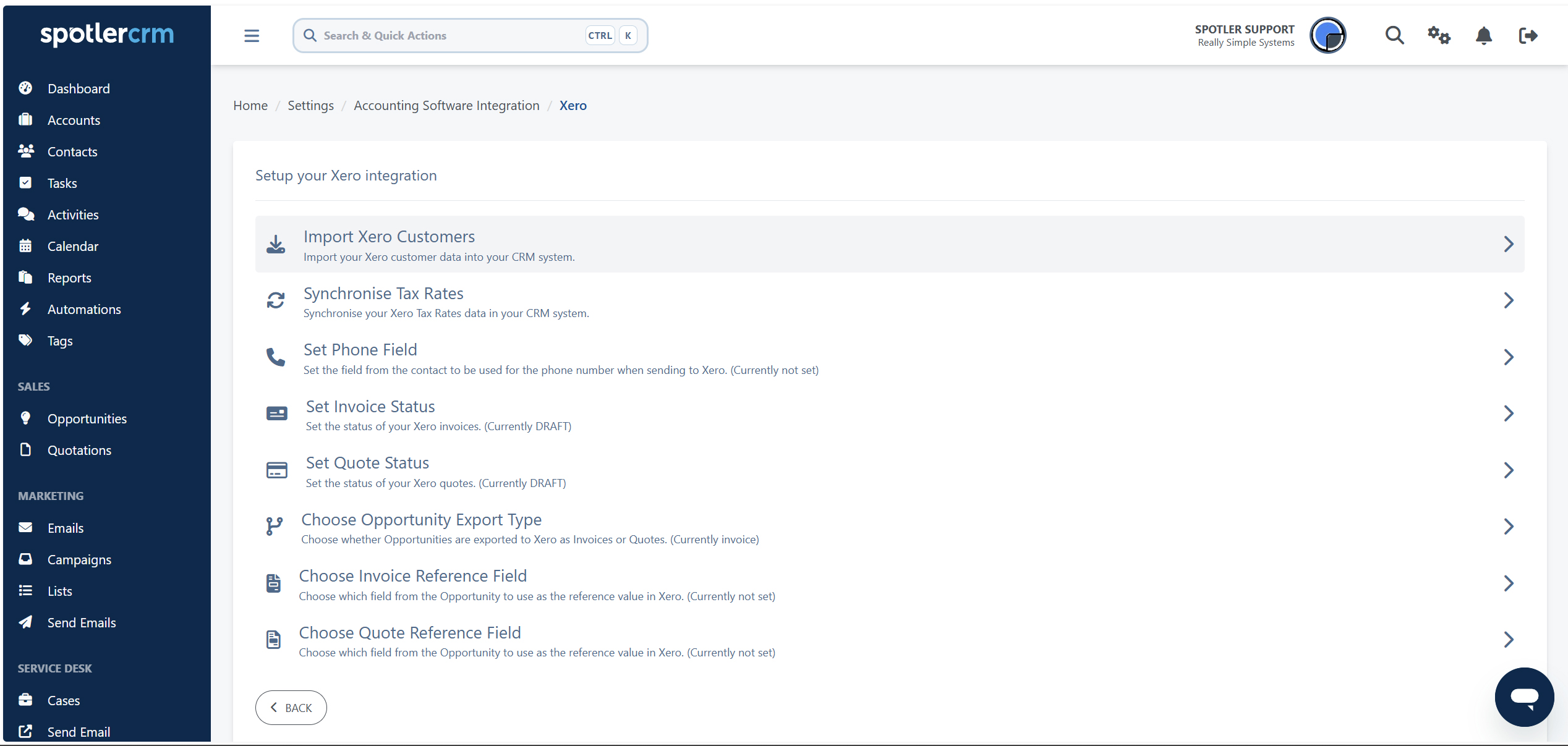Open Accounts from the sidebar menu
This screenshot has height=746, width=1568.
coord(74,120)
